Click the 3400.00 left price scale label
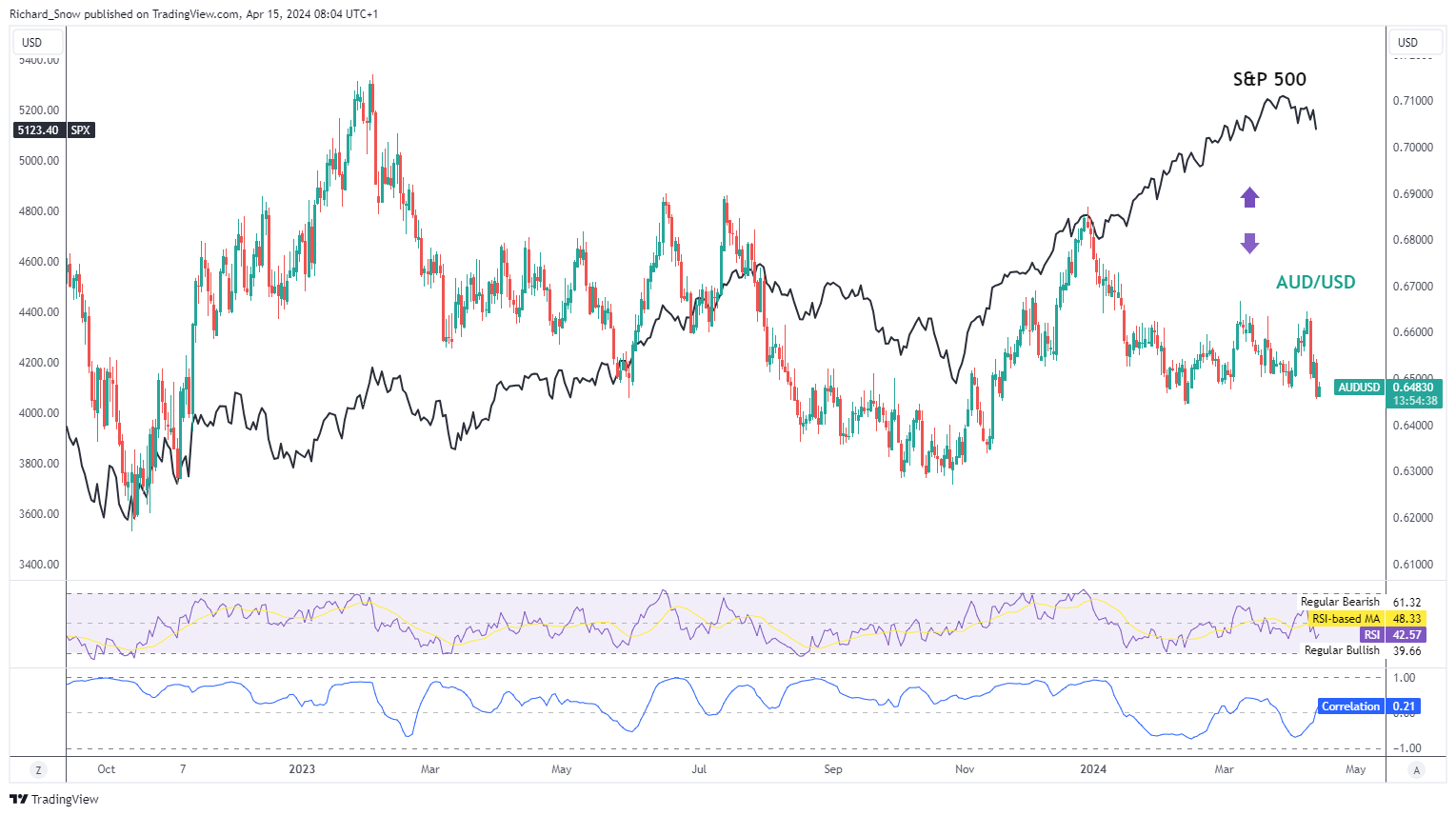The height and width of the screenshot is (816, 1456). point(39,565)
